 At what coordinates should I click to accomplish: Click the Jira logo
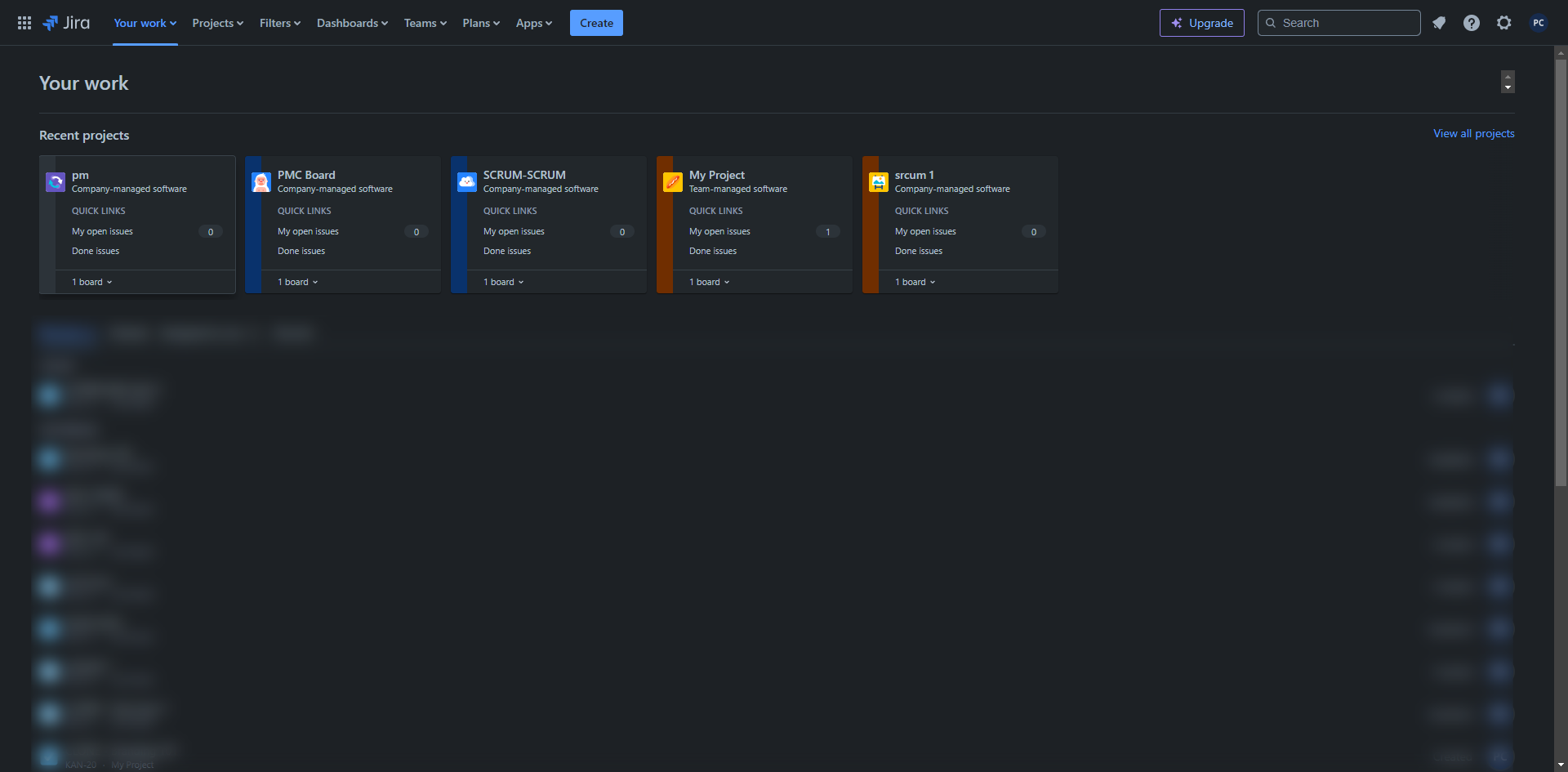click(66, 23)
